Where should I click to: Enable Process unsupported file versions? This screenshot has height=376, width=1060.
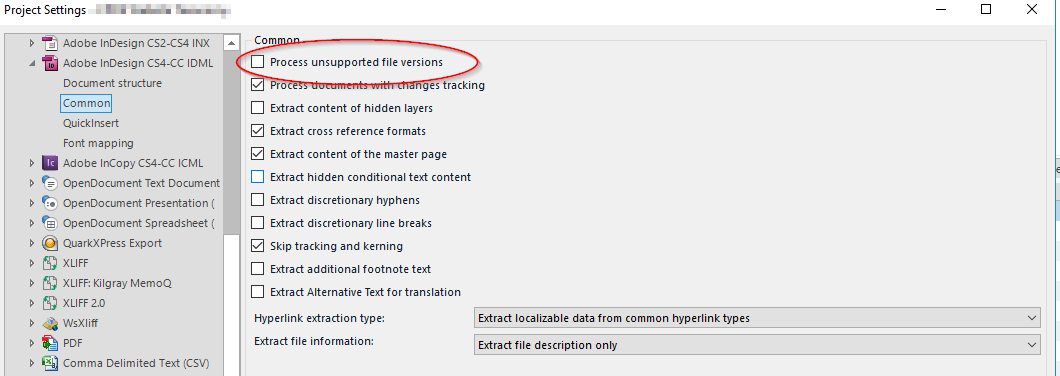coord(258,62)
